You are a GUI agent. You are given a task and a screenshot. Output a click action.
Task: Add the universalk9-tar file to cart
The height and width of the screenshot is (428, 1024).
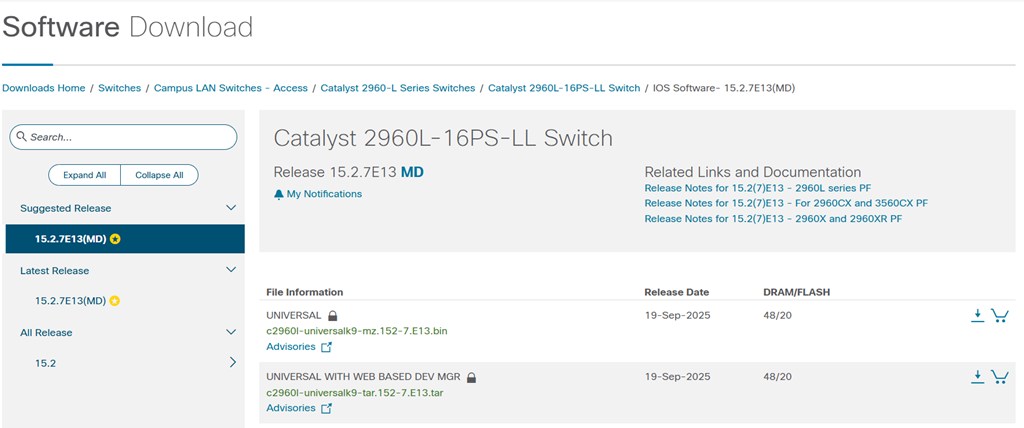point(999,377)
